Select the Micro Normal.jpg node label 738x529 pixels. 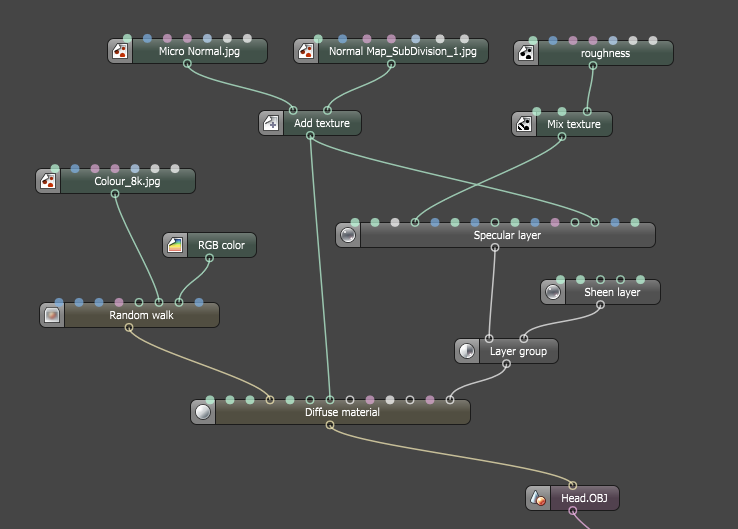tap(199, 51)
